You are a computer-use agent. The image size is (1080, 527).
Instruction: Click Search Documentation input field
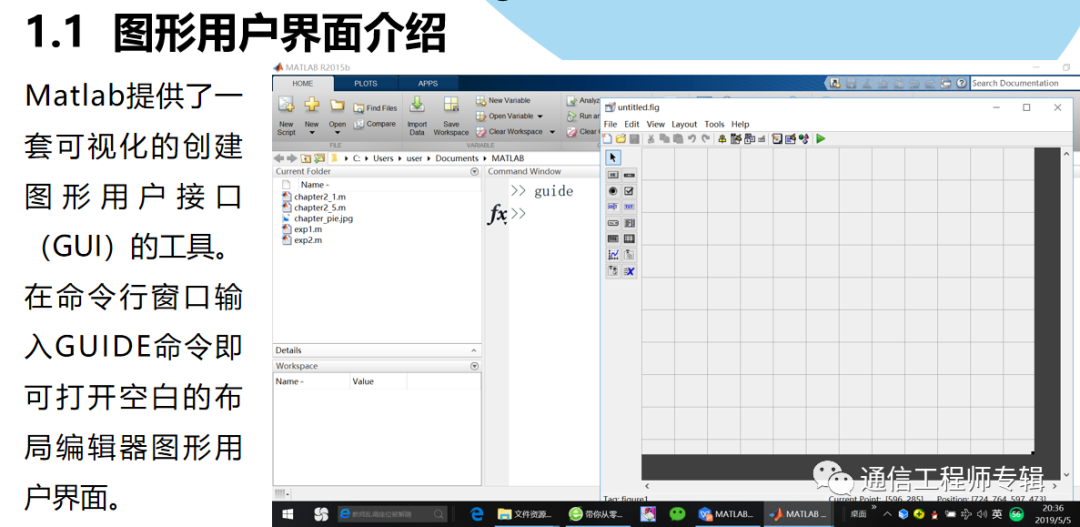click(1025, 83)
